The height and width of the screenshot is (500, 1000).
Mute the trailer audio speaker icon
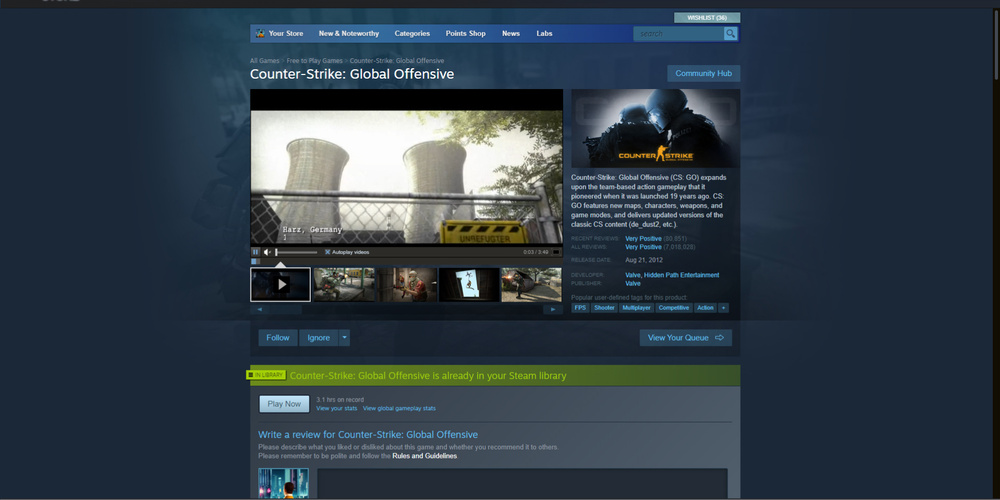click(x=268, y=252)
